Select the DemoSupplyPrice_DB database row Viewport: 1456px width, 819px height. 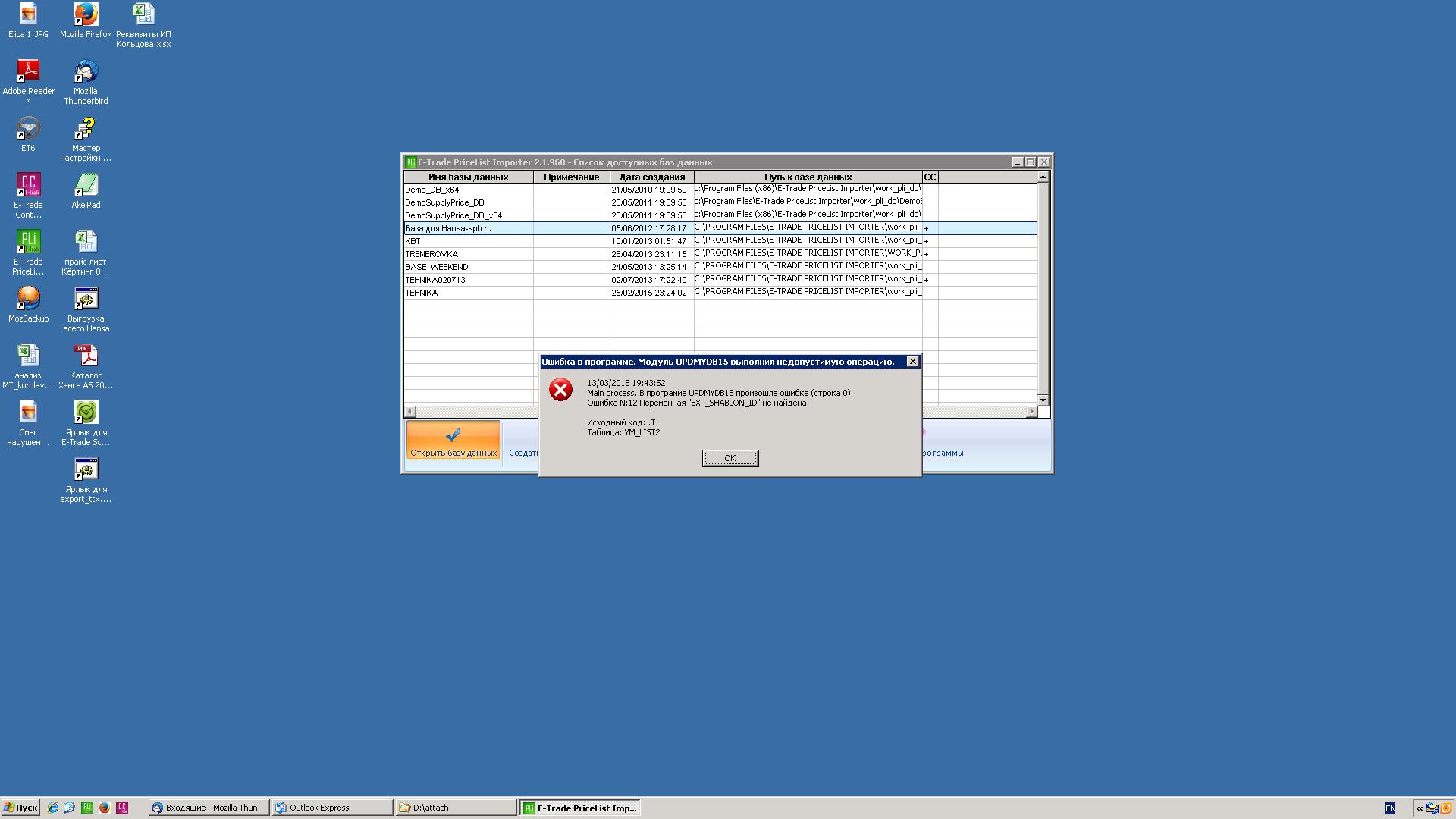point(720,202)
